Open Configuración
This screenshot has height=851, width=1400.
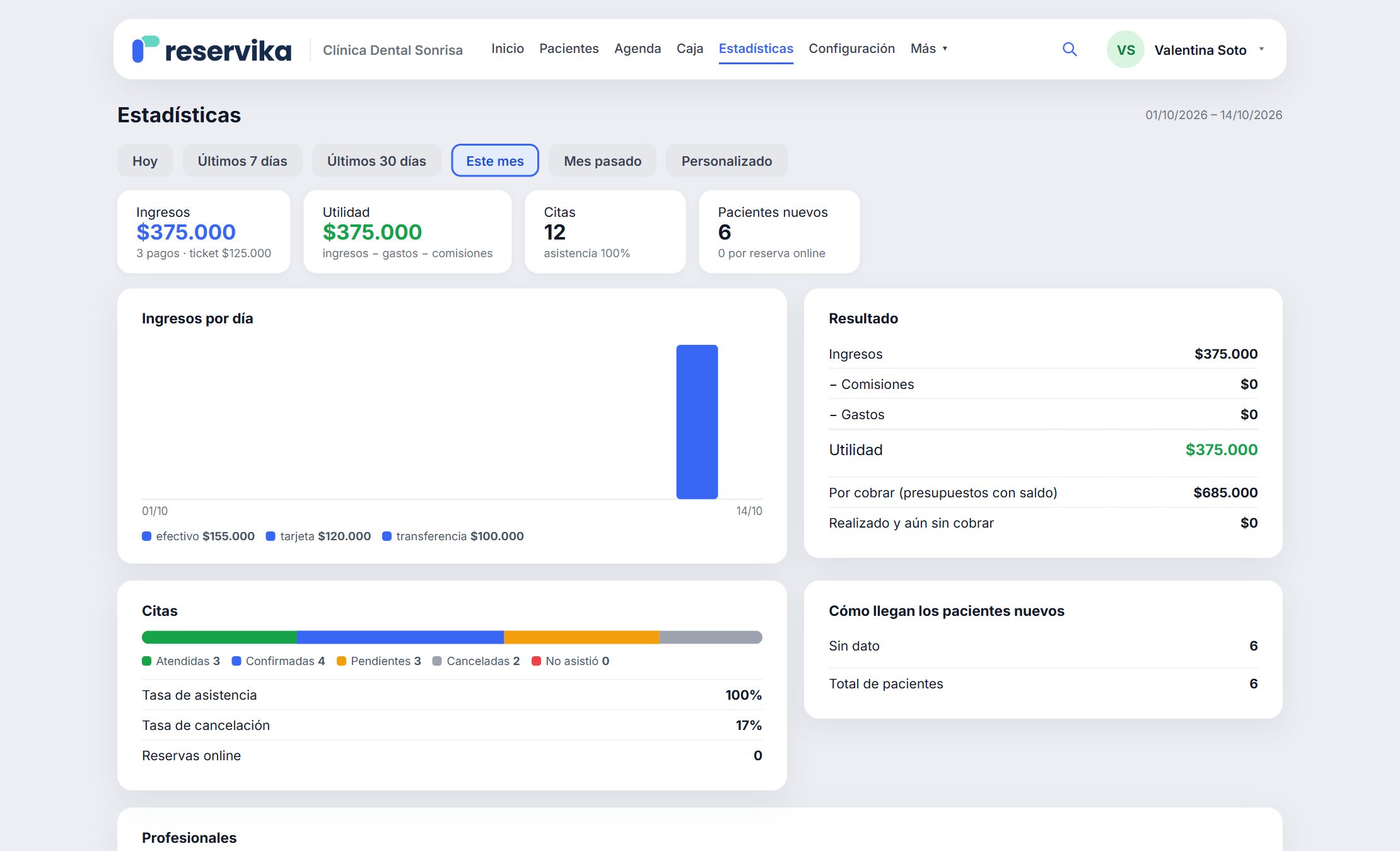[851, 49]
